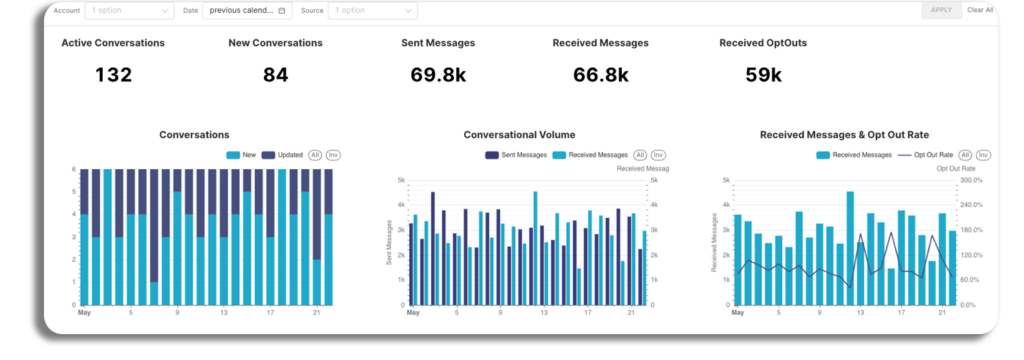
Task: Click the dropdown chevron in Account field
Action: click(165, 11)
